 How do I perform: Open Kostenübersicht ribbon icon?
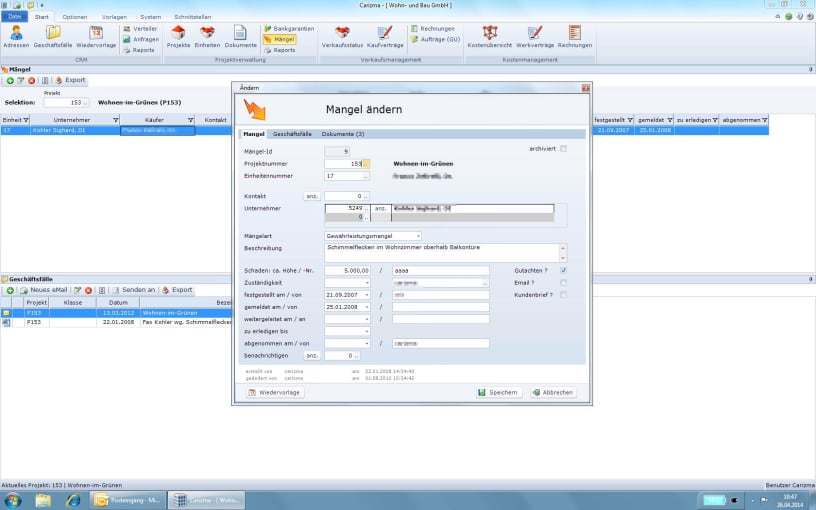490,37
